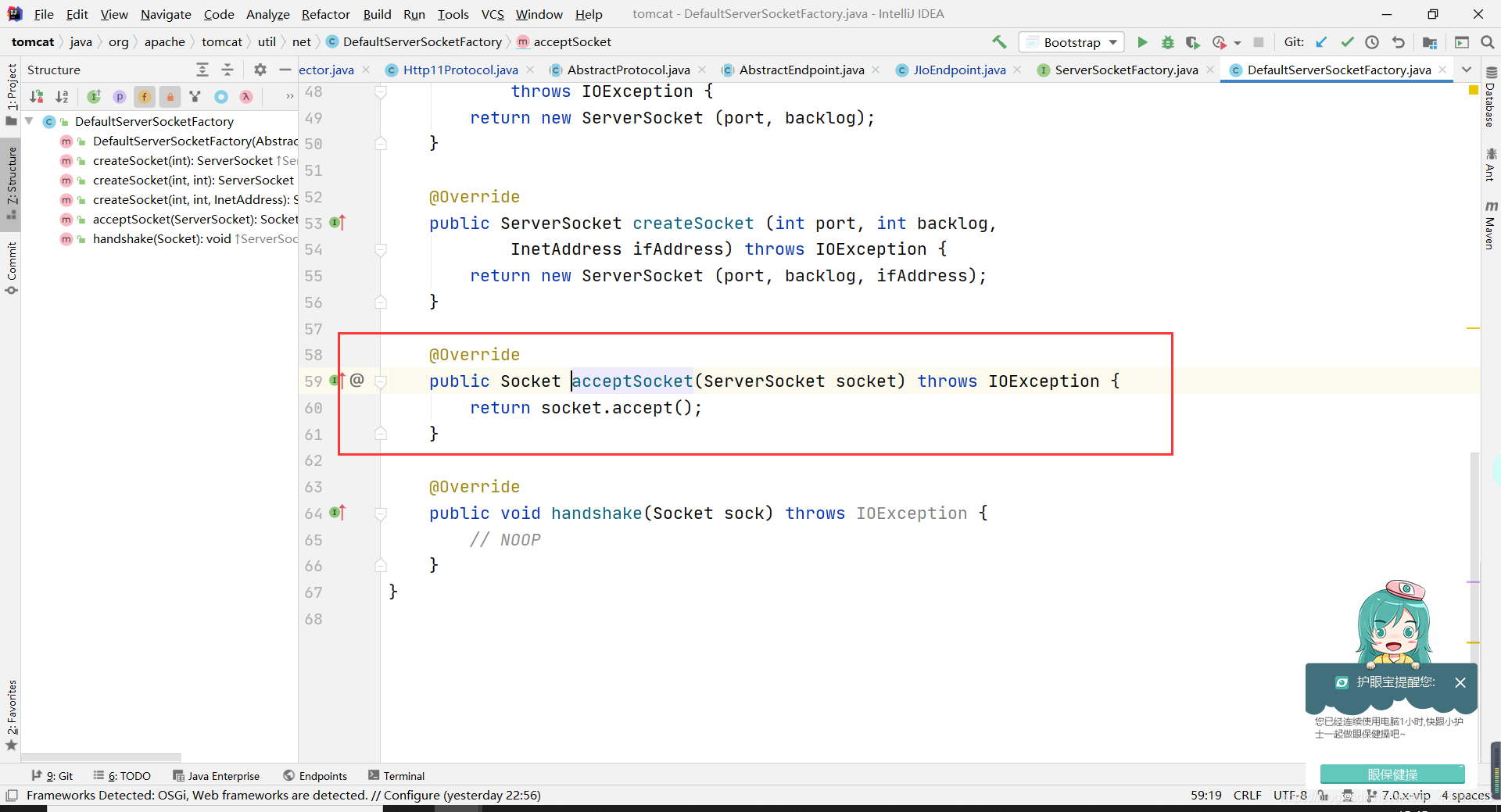This screenshot has height=812, width=1501.
Task: Click the breadcrumb DefaultServerSocketFactory
Action: [x=422, y=42]
